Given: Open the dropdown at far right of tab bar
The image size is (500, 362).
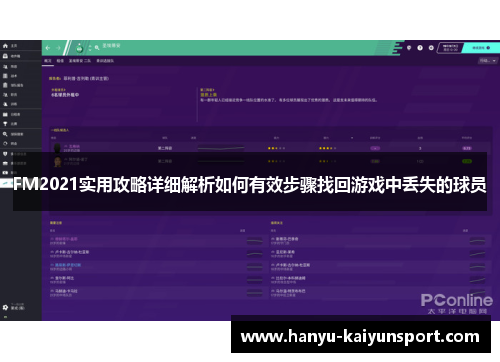Looking at the screenshot, I should click(x=488, y=61).
